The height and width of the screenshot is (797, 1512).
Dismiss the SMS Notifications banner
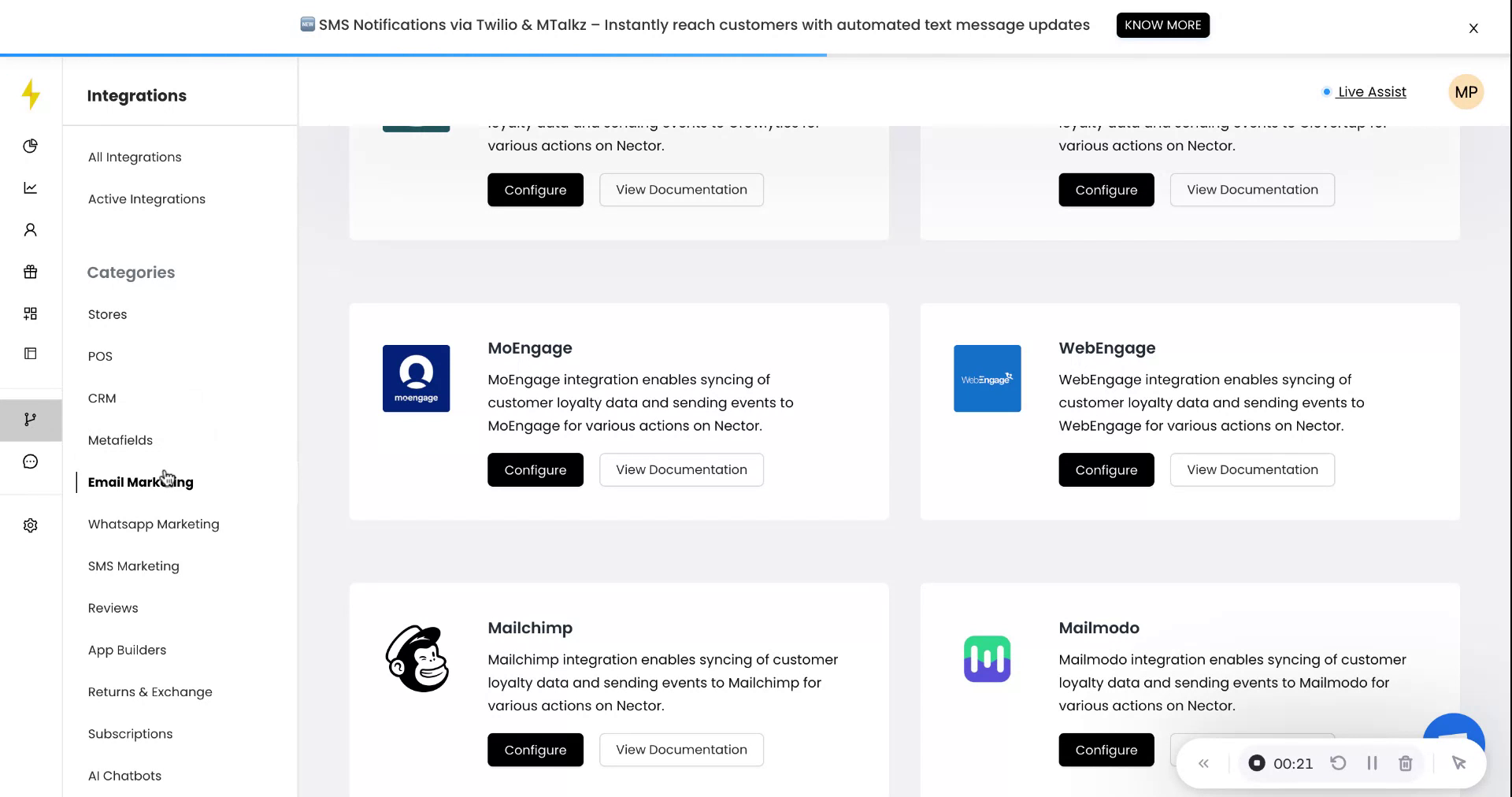click(1473, 28)
